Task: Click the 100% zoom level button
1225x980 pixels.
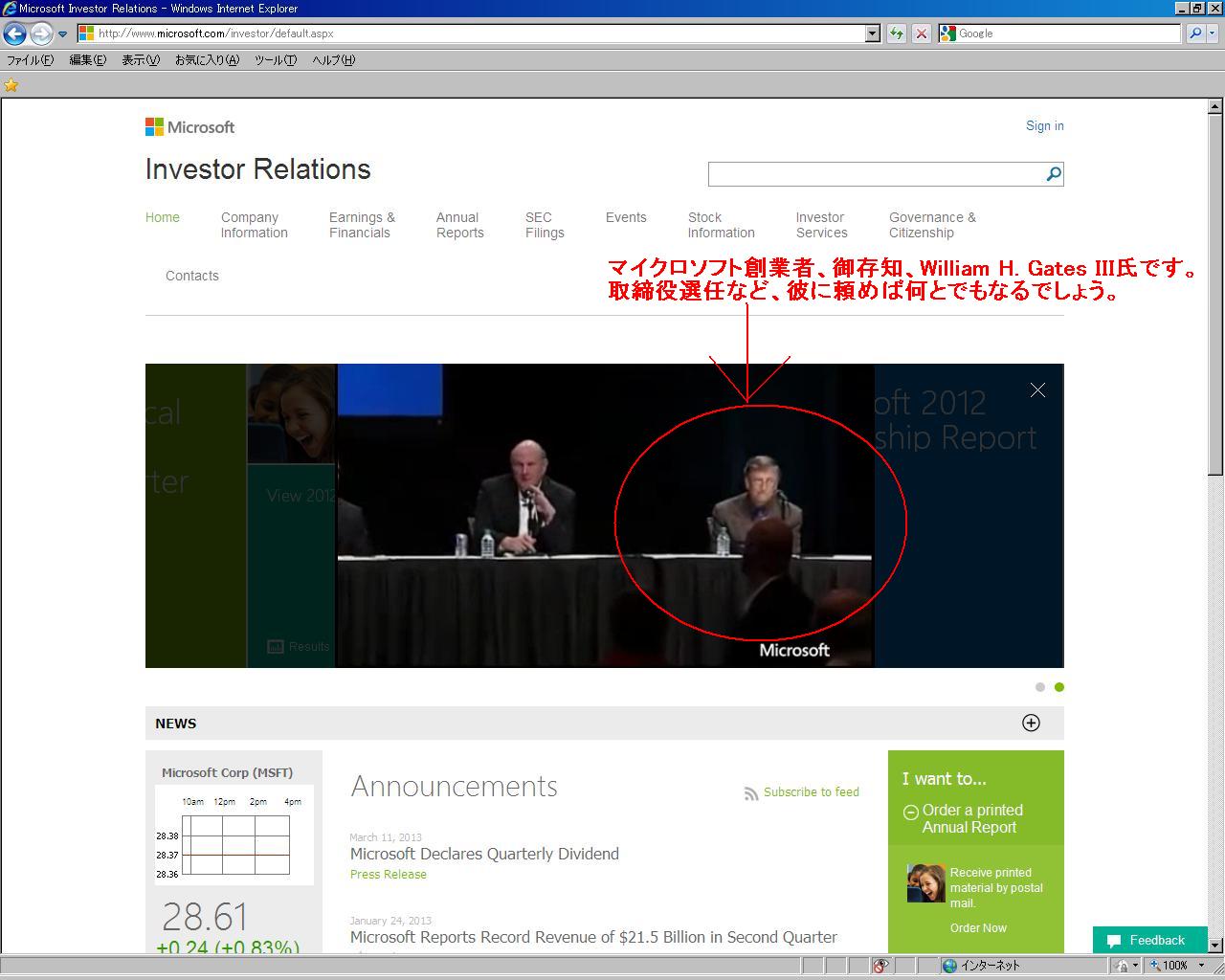Action: (1169, 966)
